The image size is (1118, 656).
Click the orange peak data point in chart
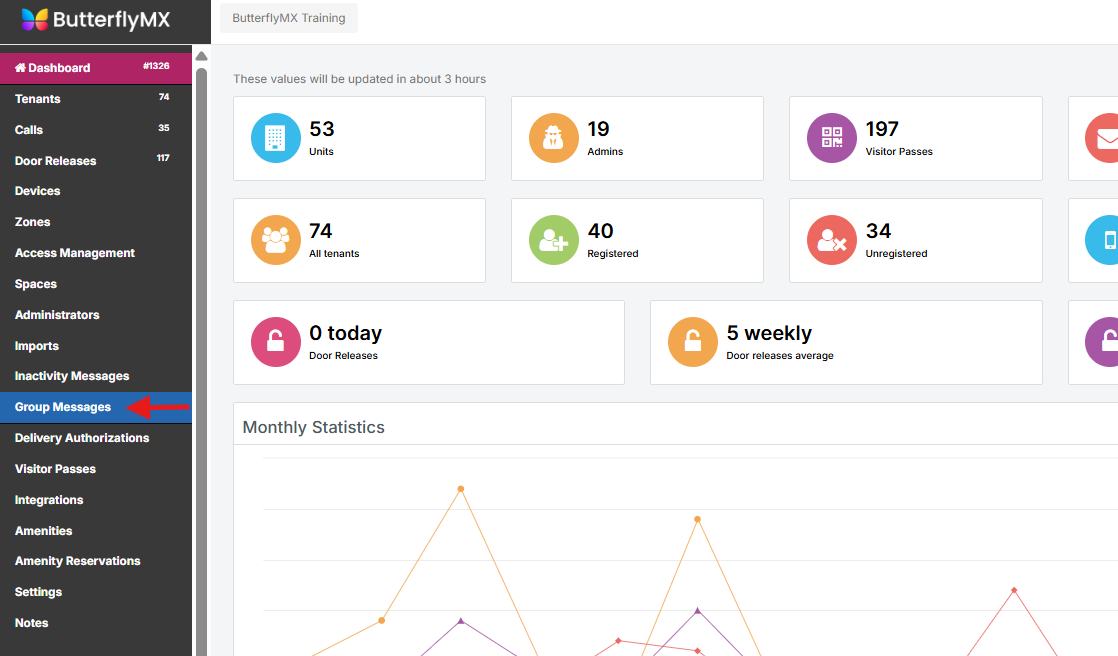coord(461,489)
